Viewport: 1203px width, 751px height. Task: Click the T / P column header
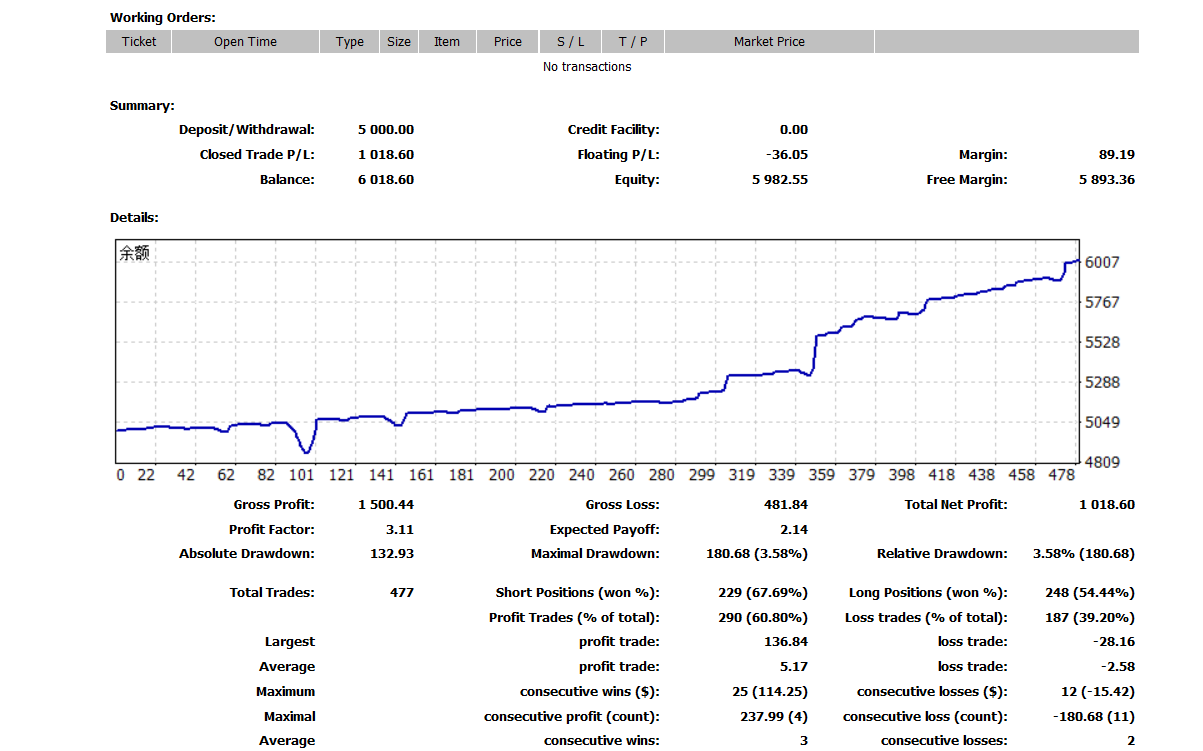(x=633, y=41)
